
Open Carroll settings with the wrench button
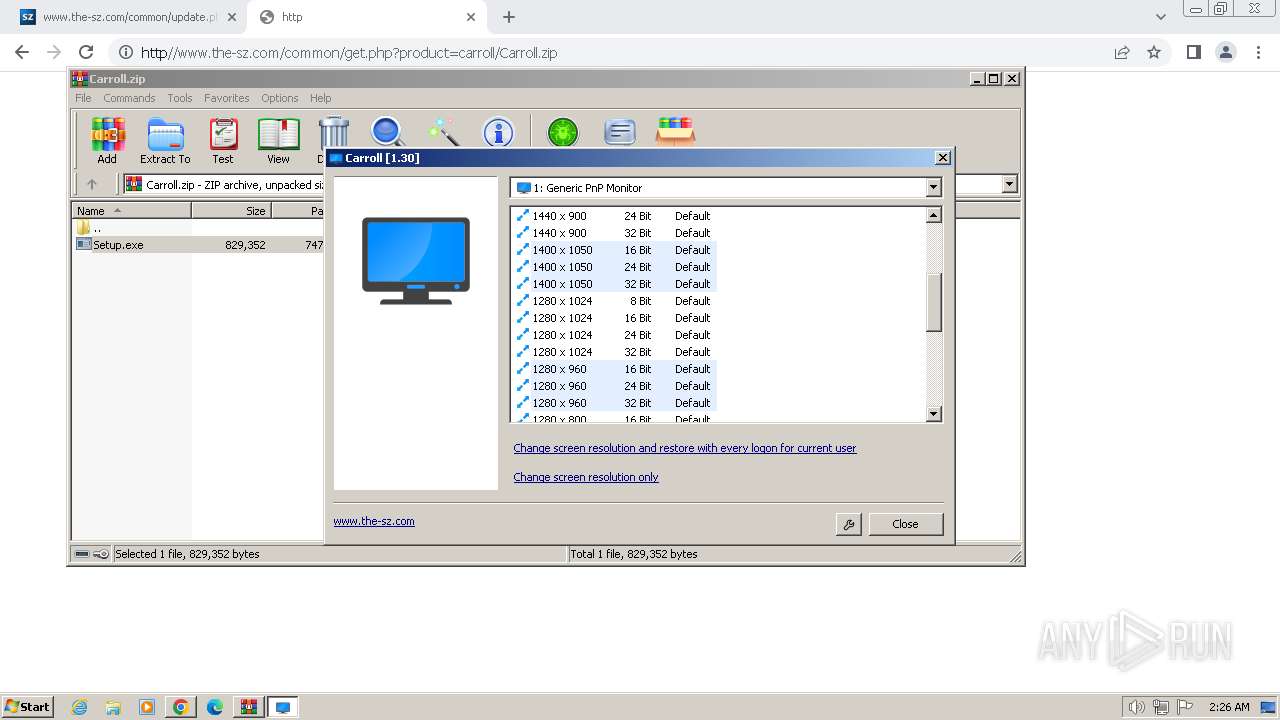848,524
